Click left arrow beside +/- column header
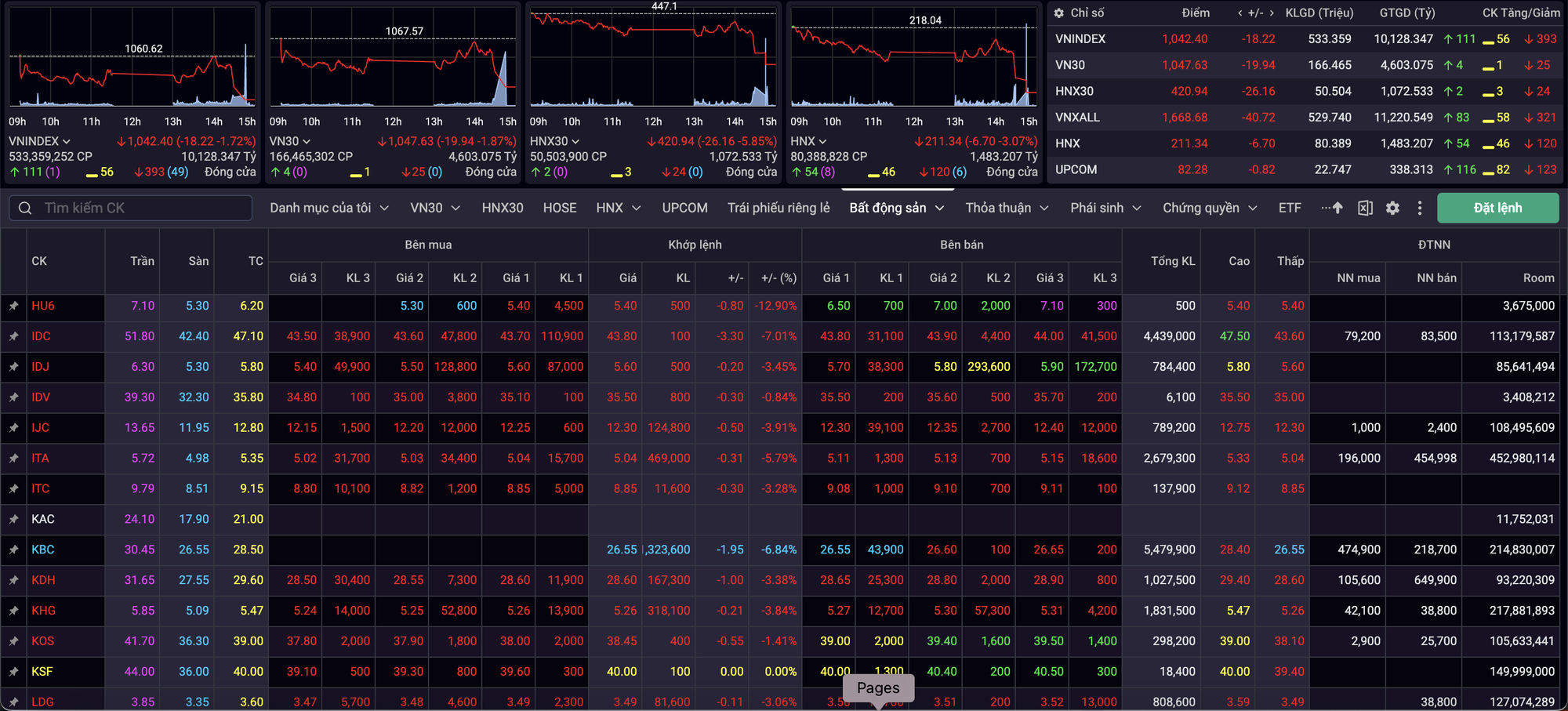The height and width of the screenshot is (711, 1568). pos(1240,13)
